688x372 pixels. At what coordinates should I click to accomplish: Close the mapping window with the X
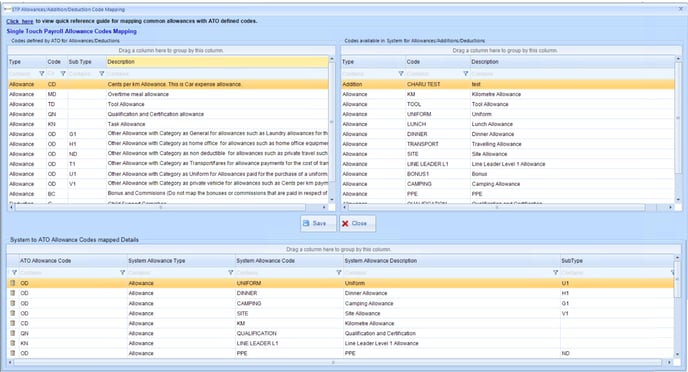[x=681, y=9]
